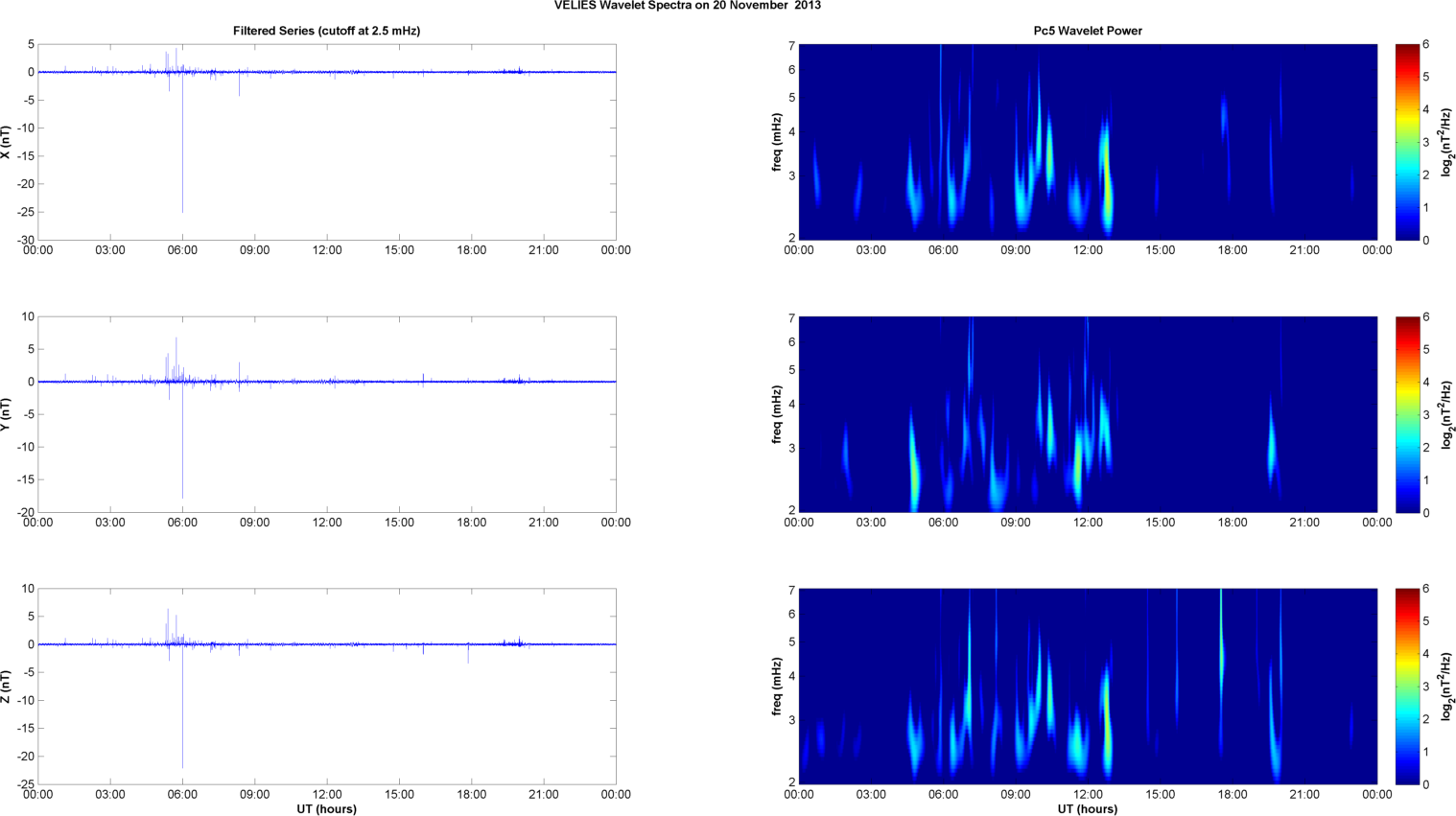Click the colorbar beside the bottom spectrogram
The height and width of the screenshot is (816, 1456).
[1406, 687]
